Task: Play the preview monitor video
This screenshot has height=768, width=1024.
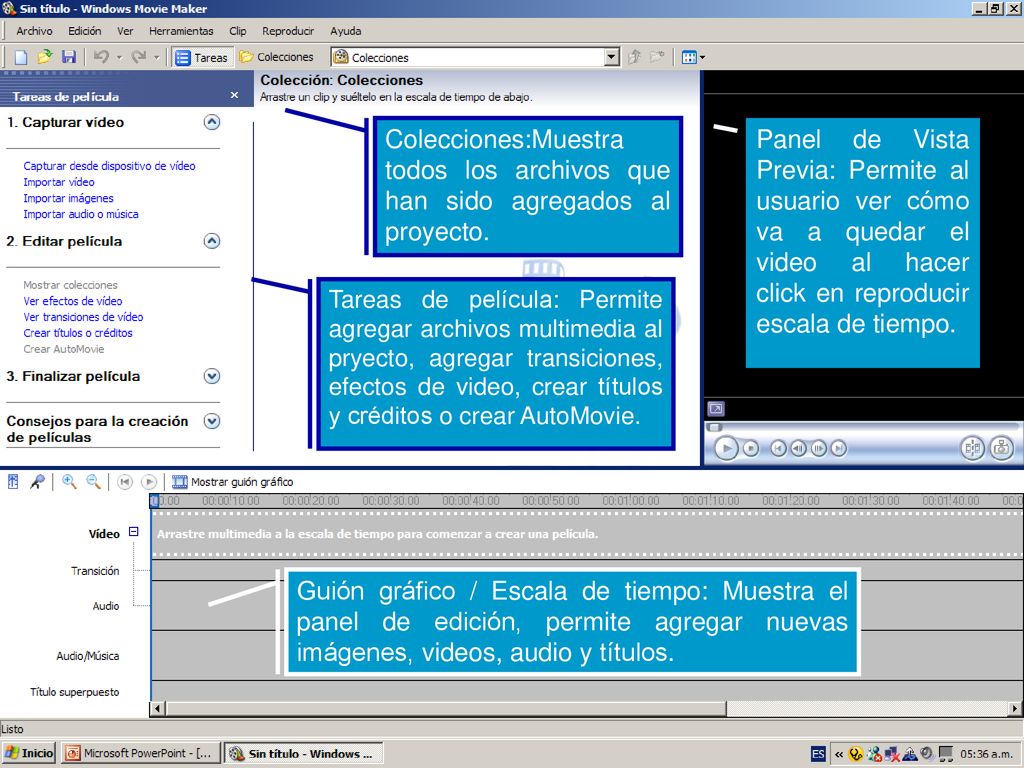Action: (726, 449)
